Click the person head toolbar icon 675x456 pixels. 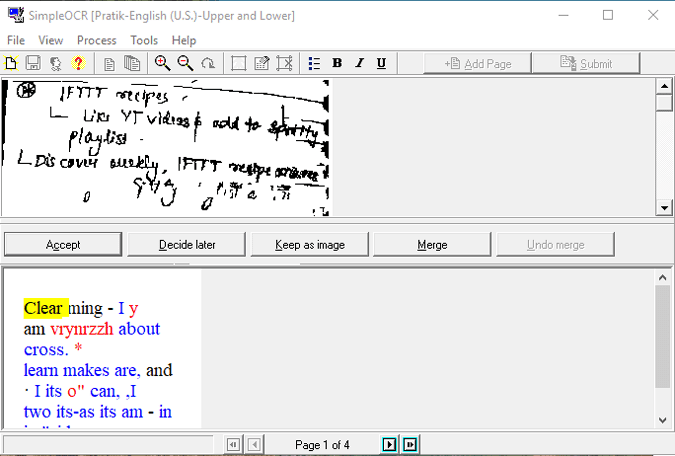[56, 63]
